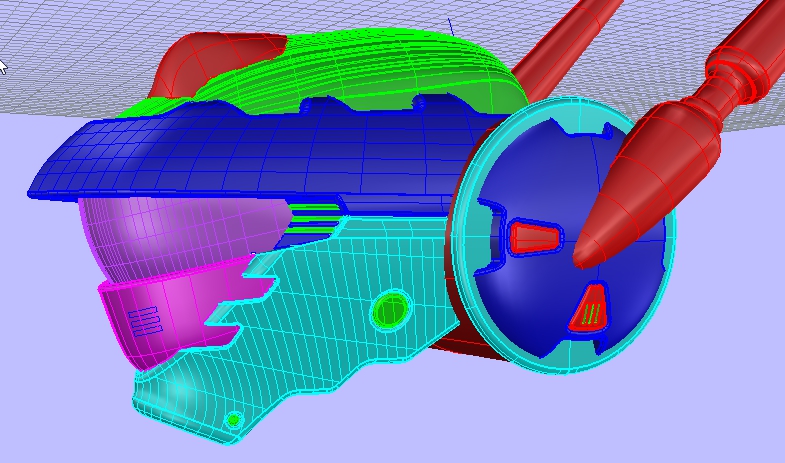
Task: Select red triangular vent with green slats
Action: pyautogui.click(x=590, y=309)
